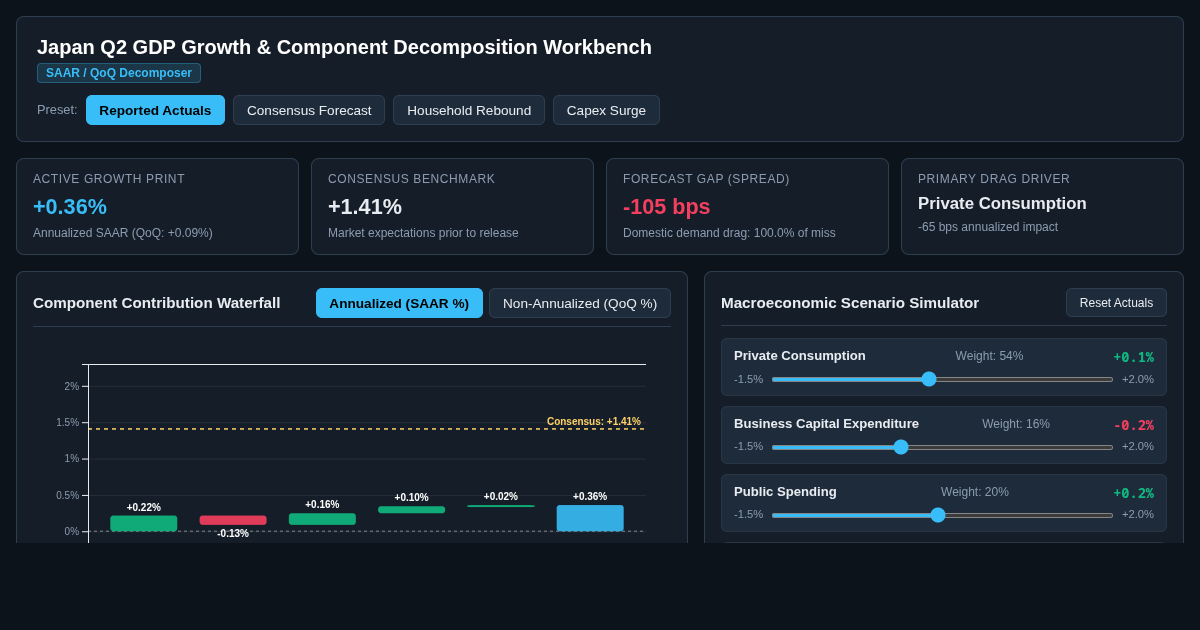Click the Weight: 20% label
Viewport: 1200px width, 630px height.
pos(975,492)
